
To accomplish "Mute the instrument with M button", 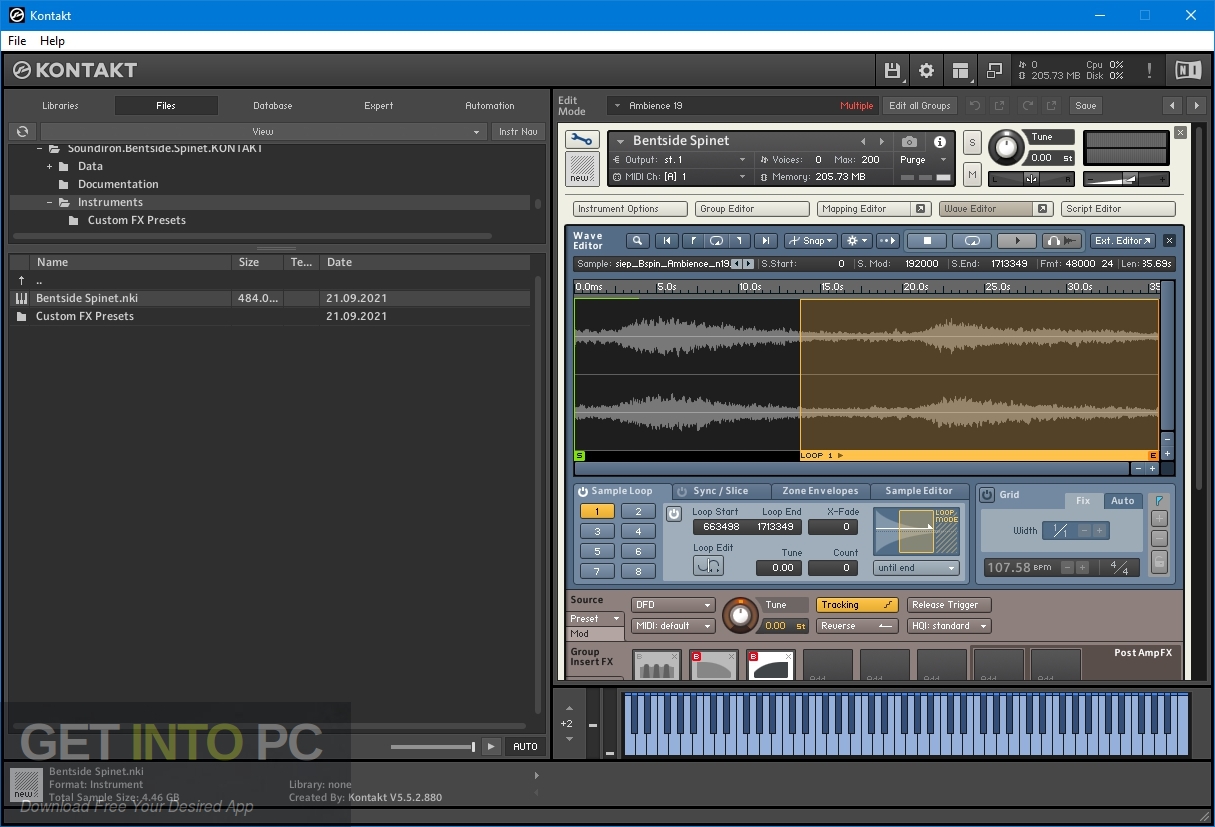I will tap(972, 175).
